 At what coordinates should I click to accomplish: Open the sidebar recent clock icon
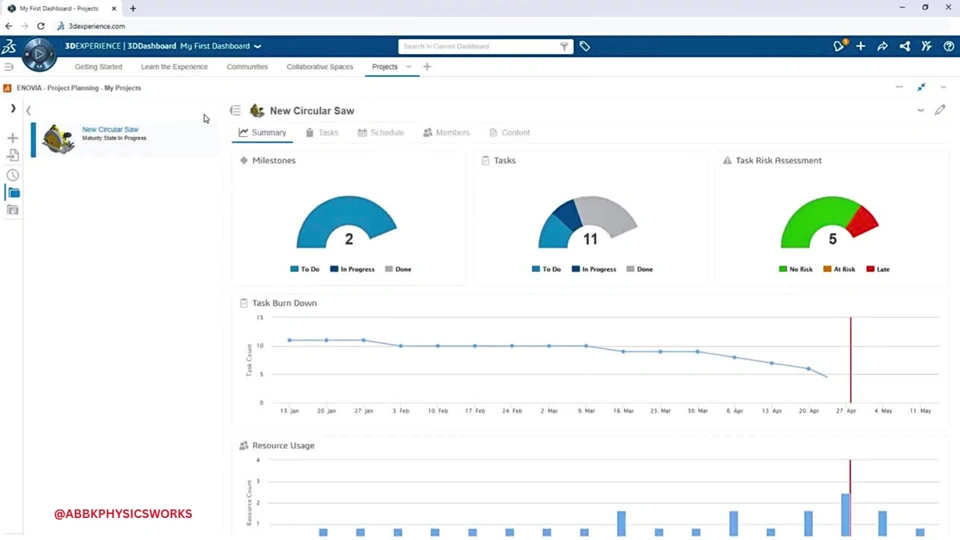13,175
